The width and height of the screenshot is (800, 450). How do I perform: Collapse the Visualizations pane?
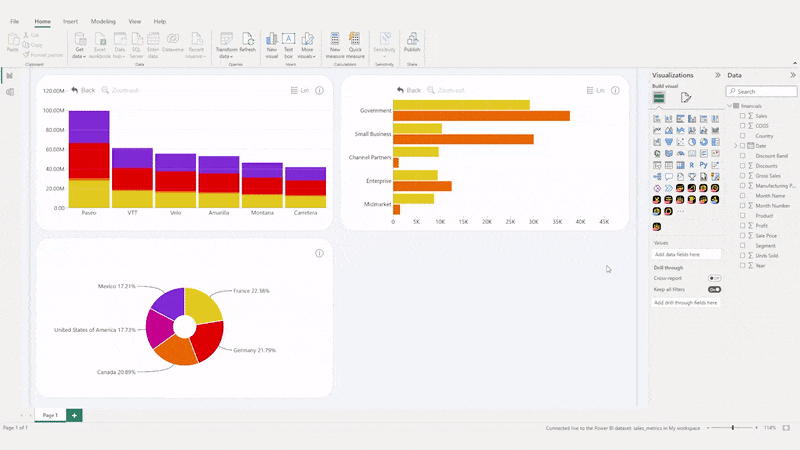[x=718, y=75]
